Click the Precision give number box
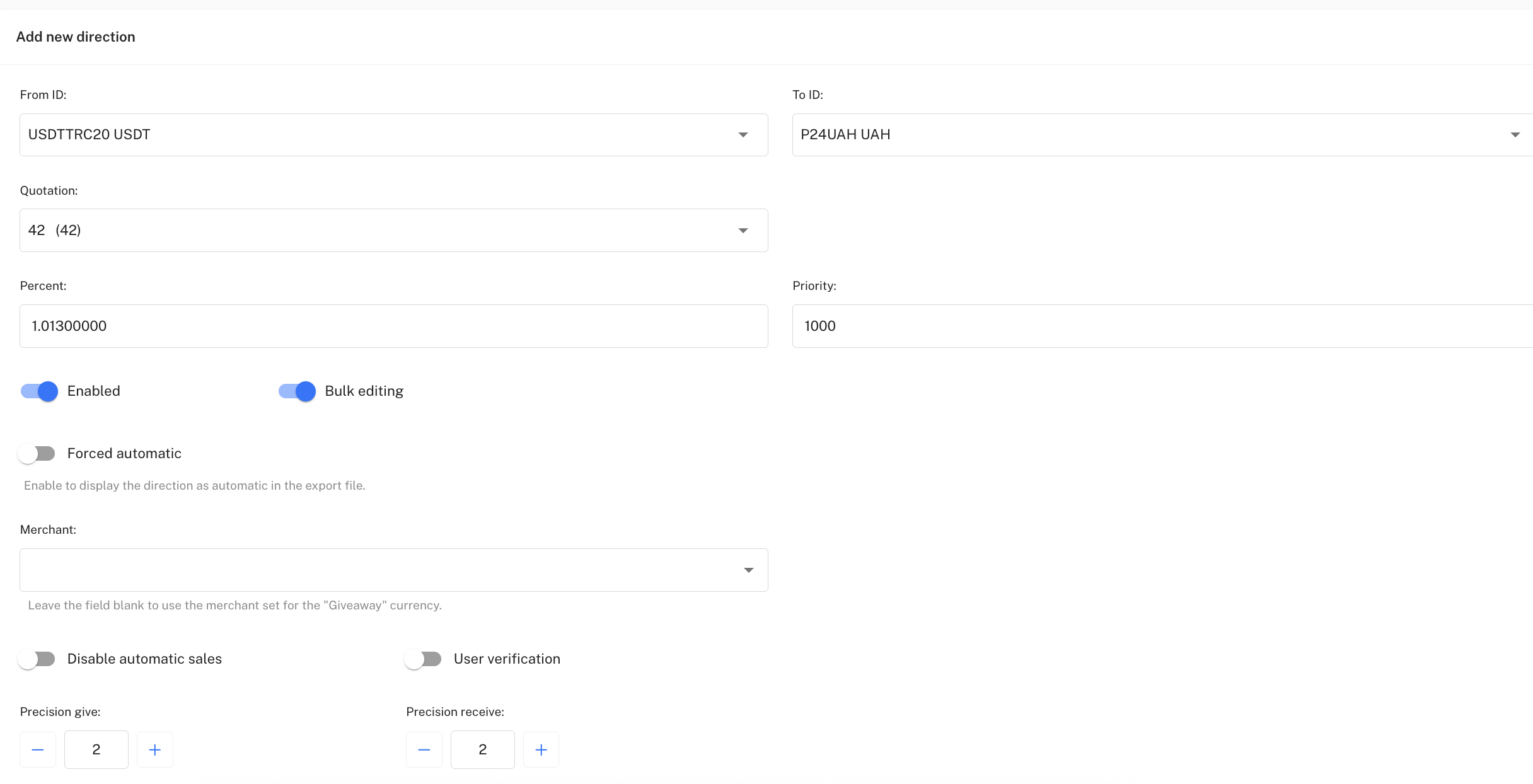 click(x=96, y=750)
